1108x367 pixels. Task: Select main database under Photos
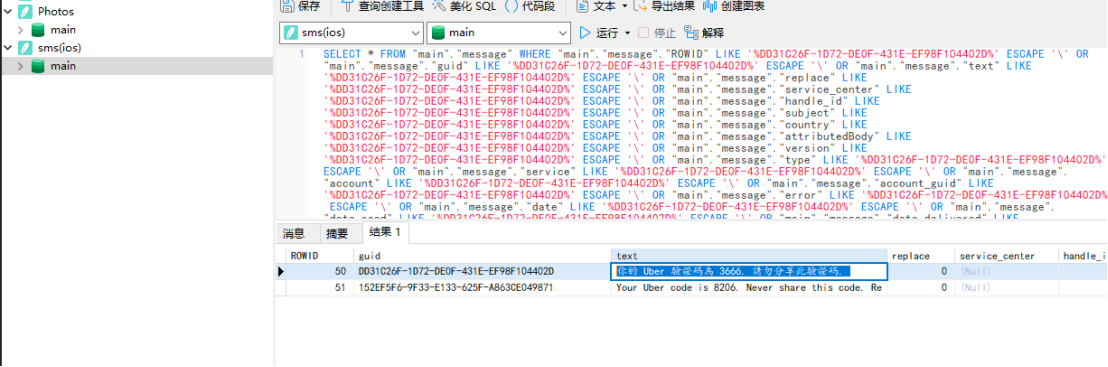[63, 30]
